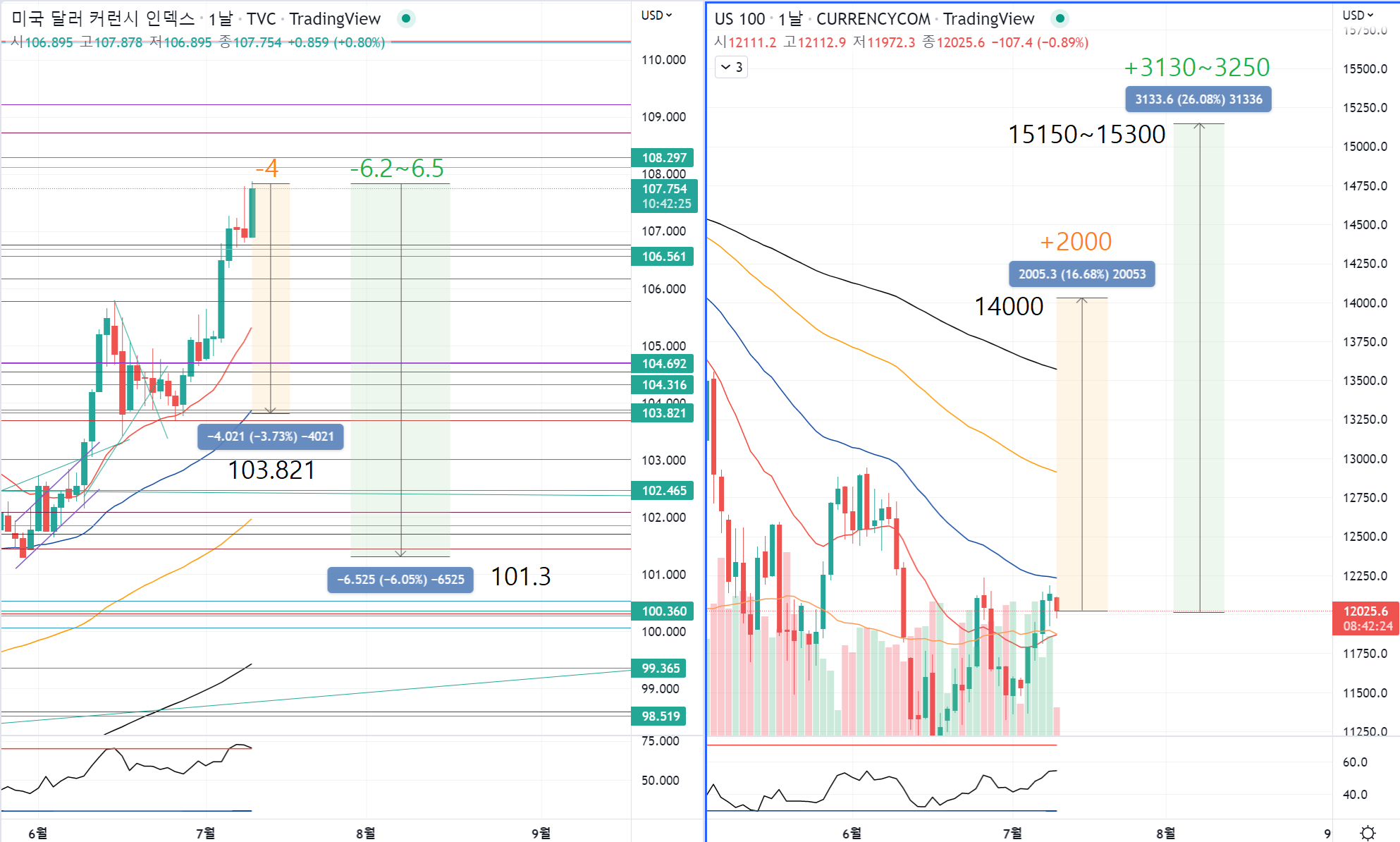
Task: Collapse indicator legend showing 3
Action: [x=731, y=67]
